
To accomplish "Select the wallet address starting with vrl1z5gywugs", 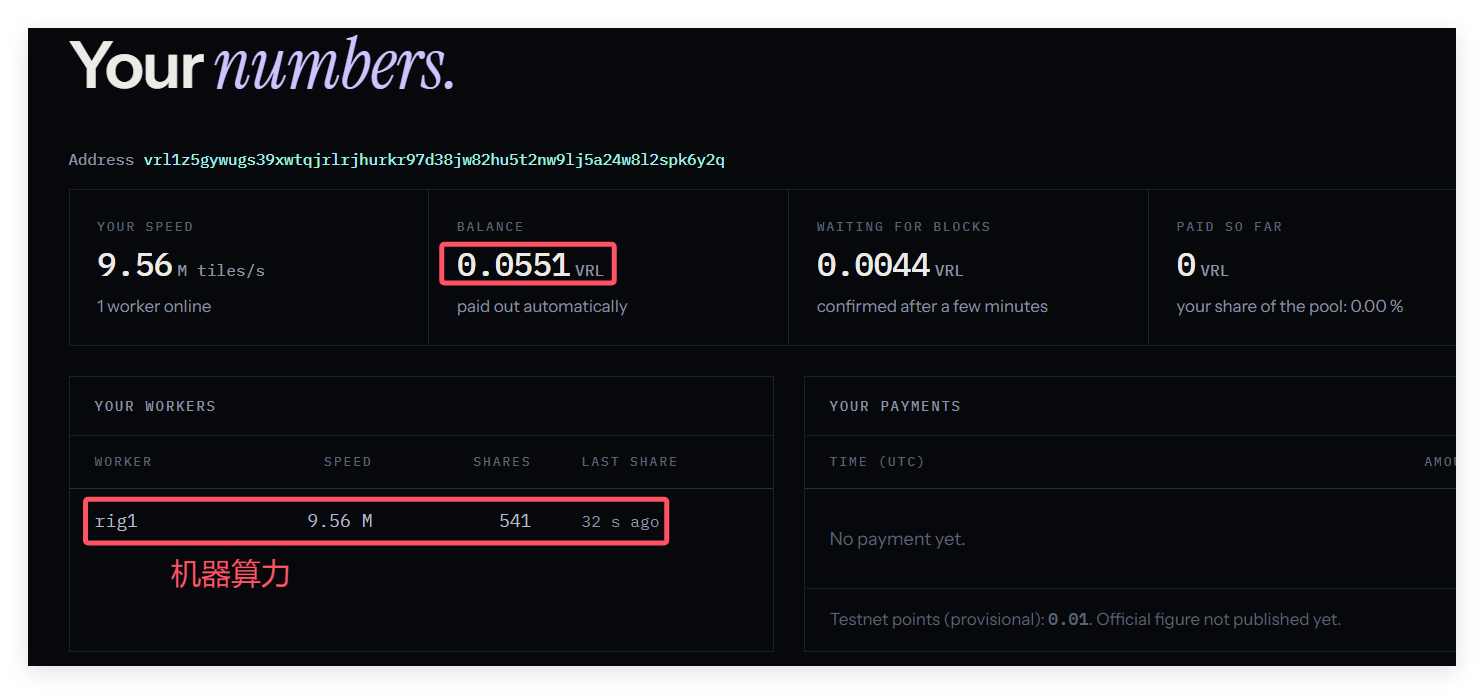I will coord(434,160).
